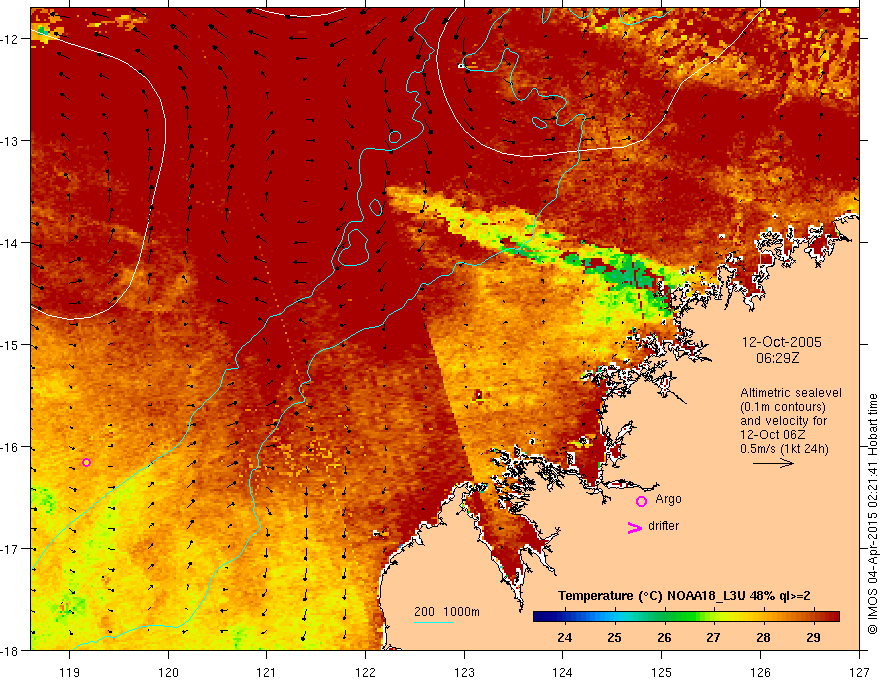The width and height of the screenshot is (880, 680).
Task: Click the color bar label "24"
Action: point(565,637)
